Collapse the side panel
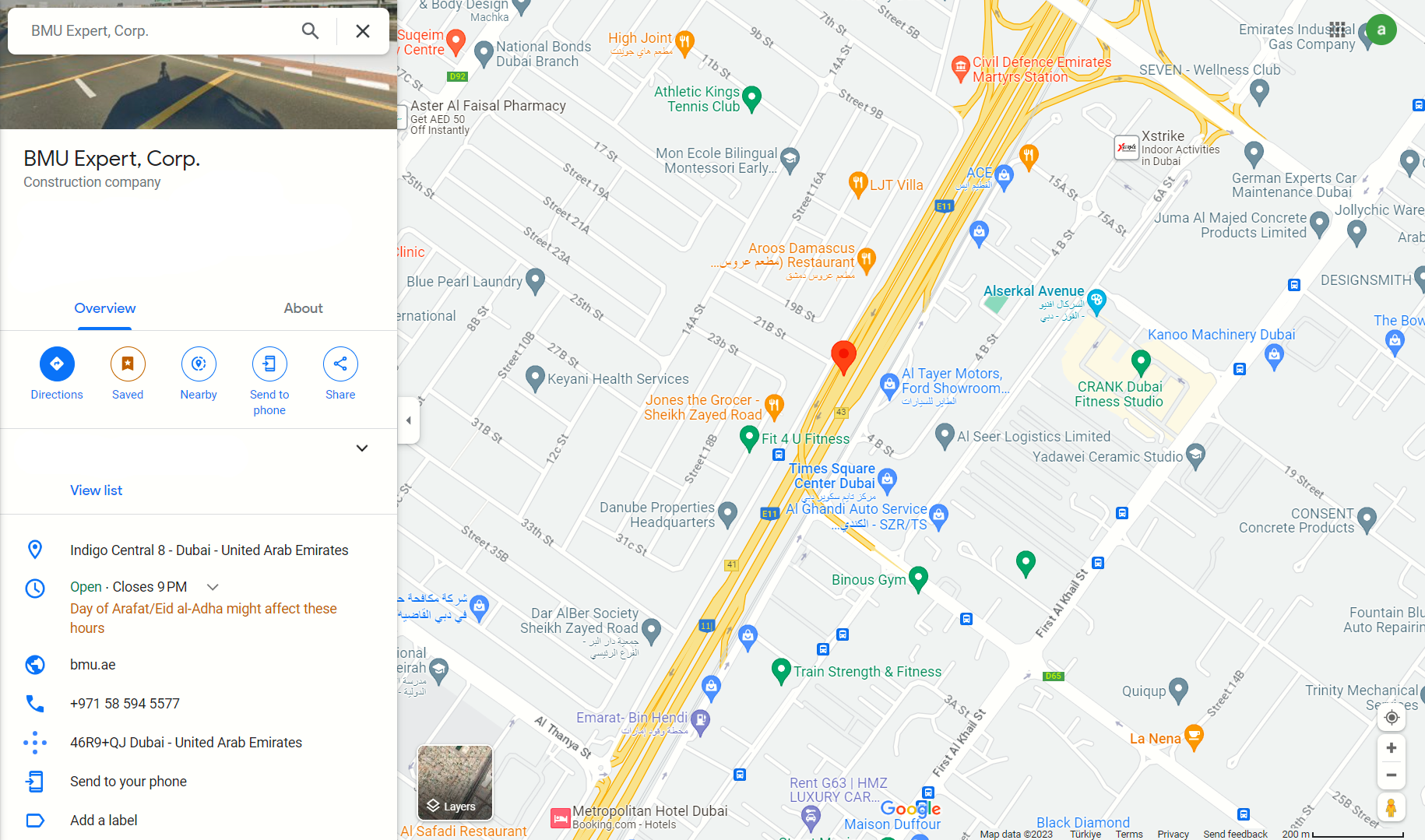Viewport: 1425px width, 840px height. tap(409, 420)
